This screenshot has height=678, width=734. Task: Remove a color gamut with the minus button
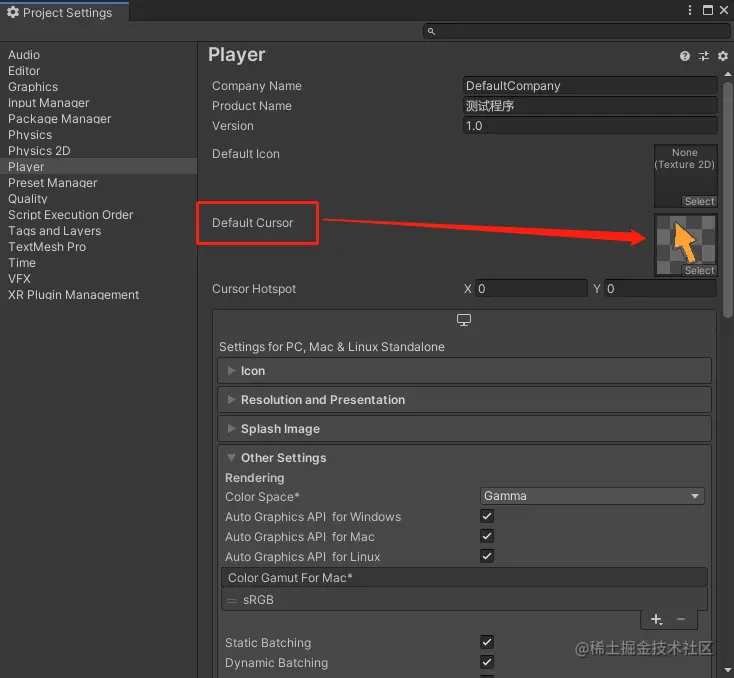[681, 619]
